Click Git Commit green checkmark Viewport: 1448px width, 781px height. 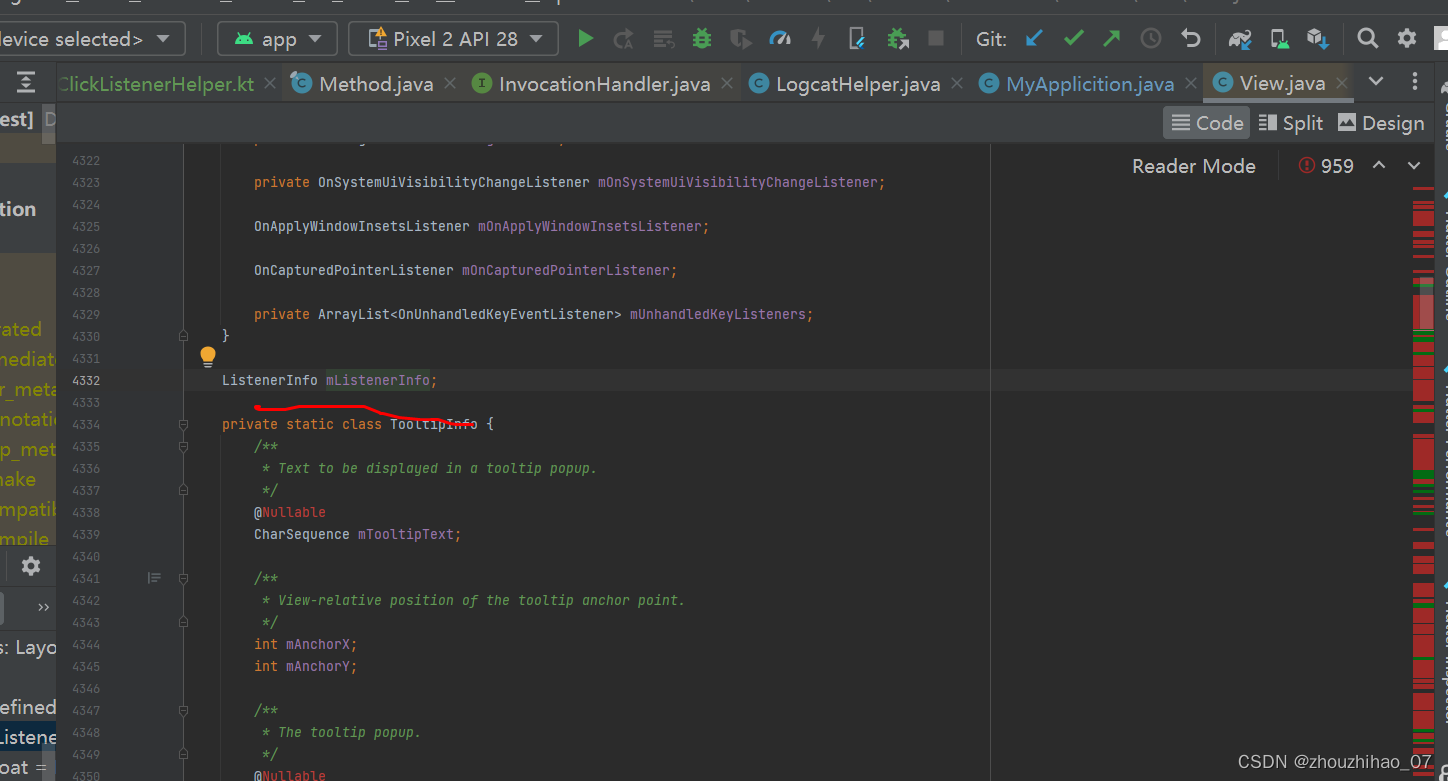[x=1074, y=39]
